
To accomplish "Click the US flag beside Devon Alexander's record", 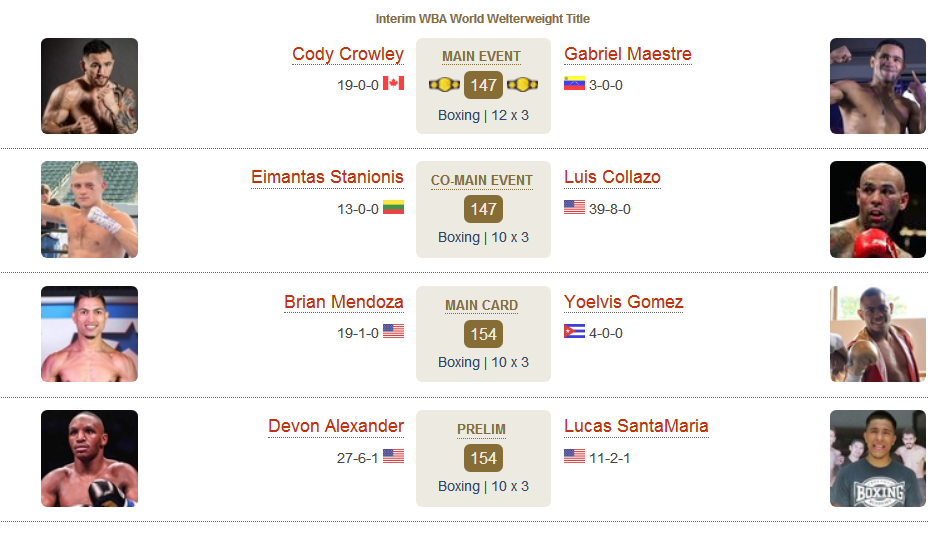I will 393,456.
